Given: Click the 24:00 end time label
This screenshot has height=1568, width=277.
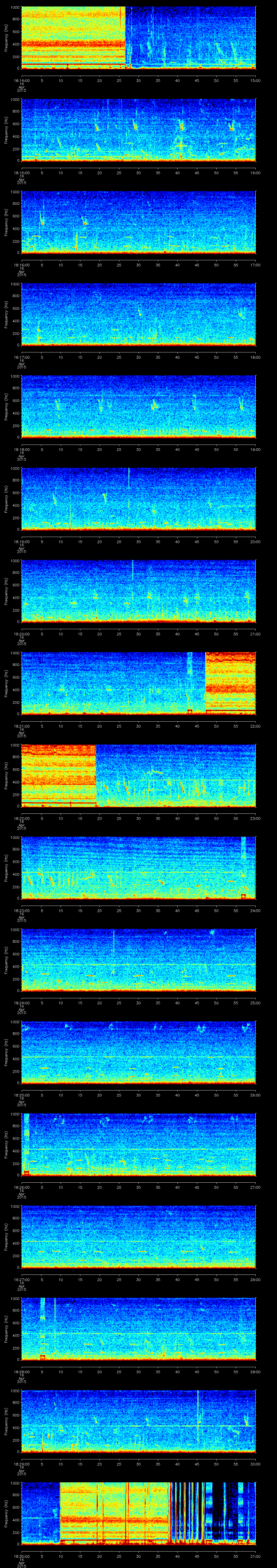Looking at the screenshot, I should (256, 910).
